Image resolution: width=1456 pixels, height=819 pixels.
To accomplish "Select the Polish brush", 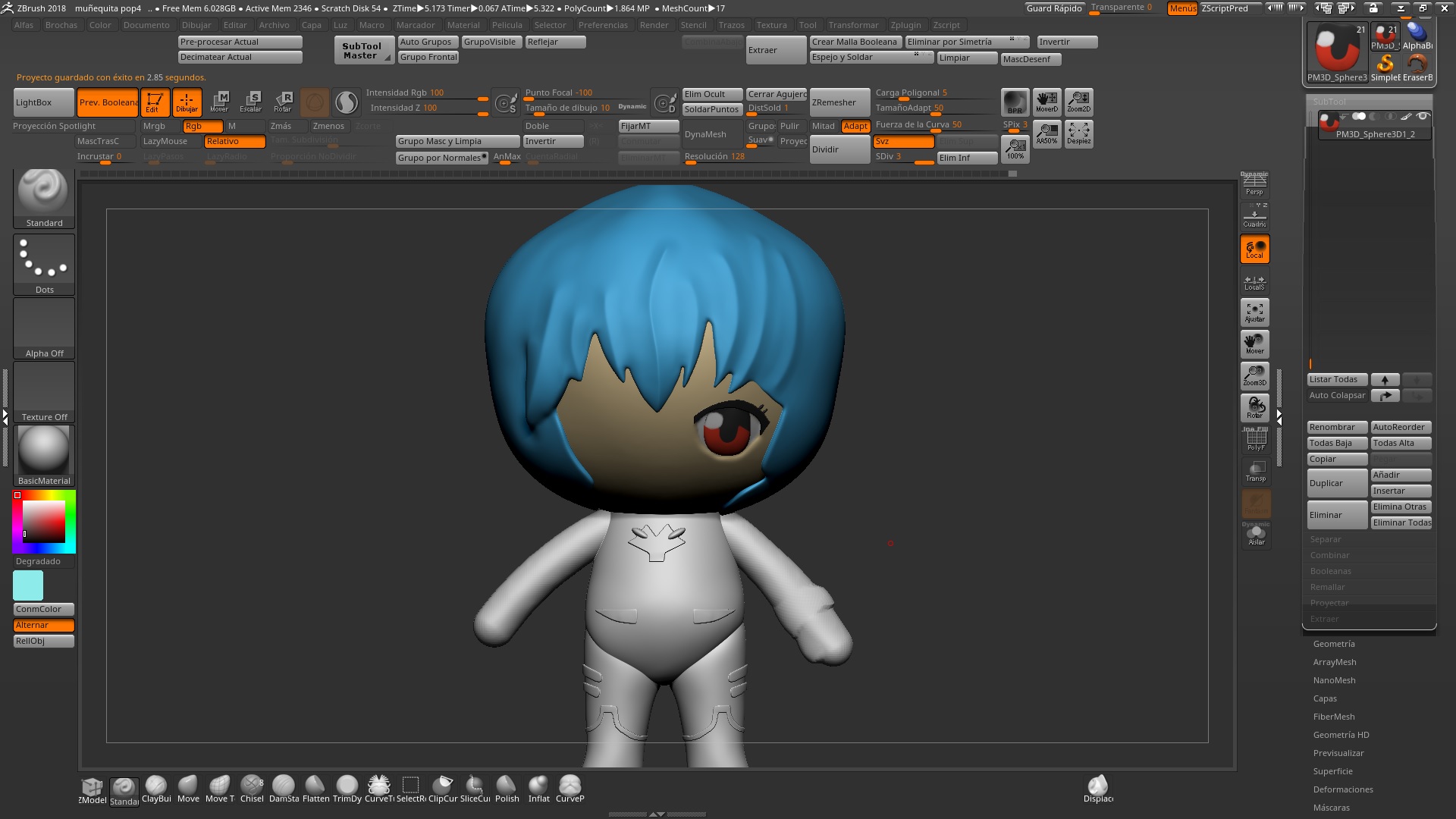I will tap(507, 789).
